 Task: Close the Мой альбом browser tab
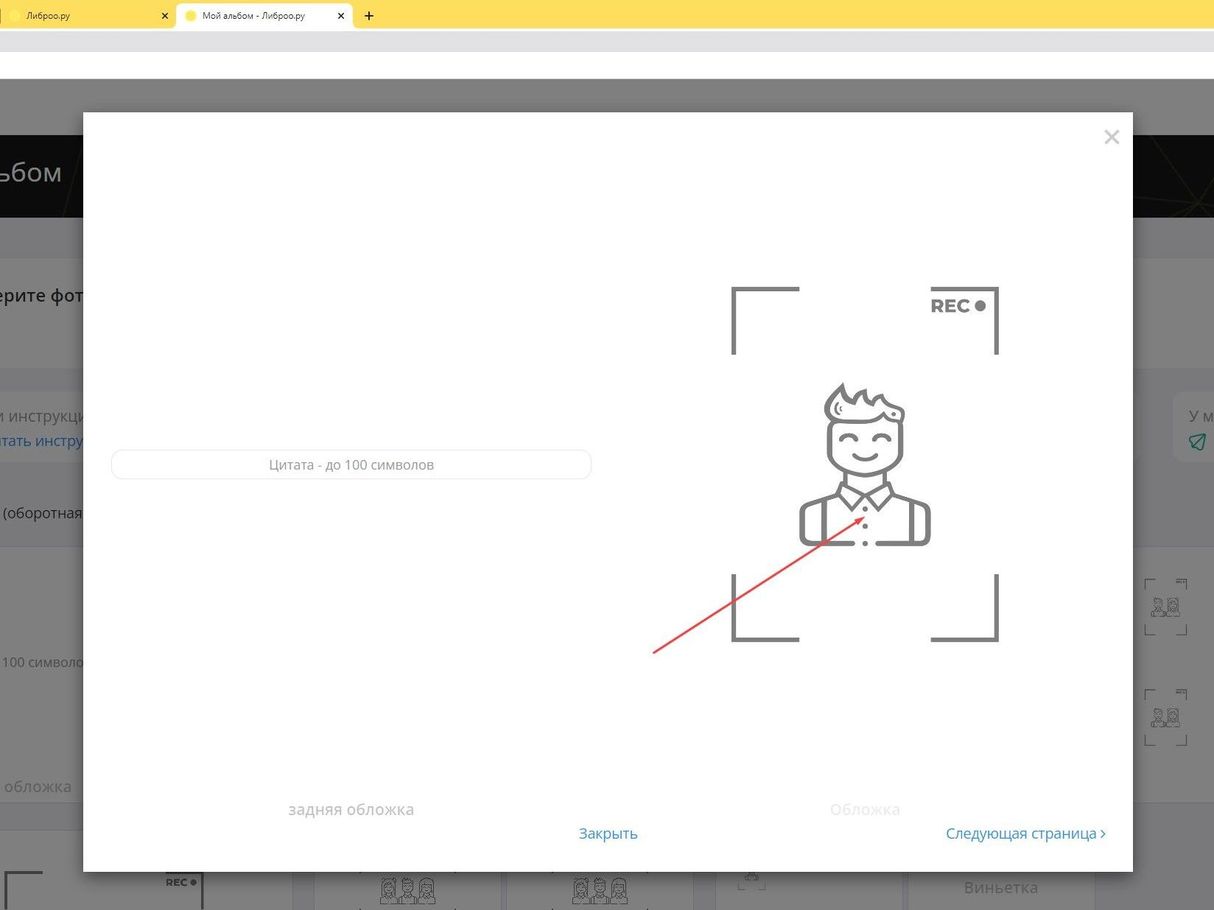pos(341,16)
